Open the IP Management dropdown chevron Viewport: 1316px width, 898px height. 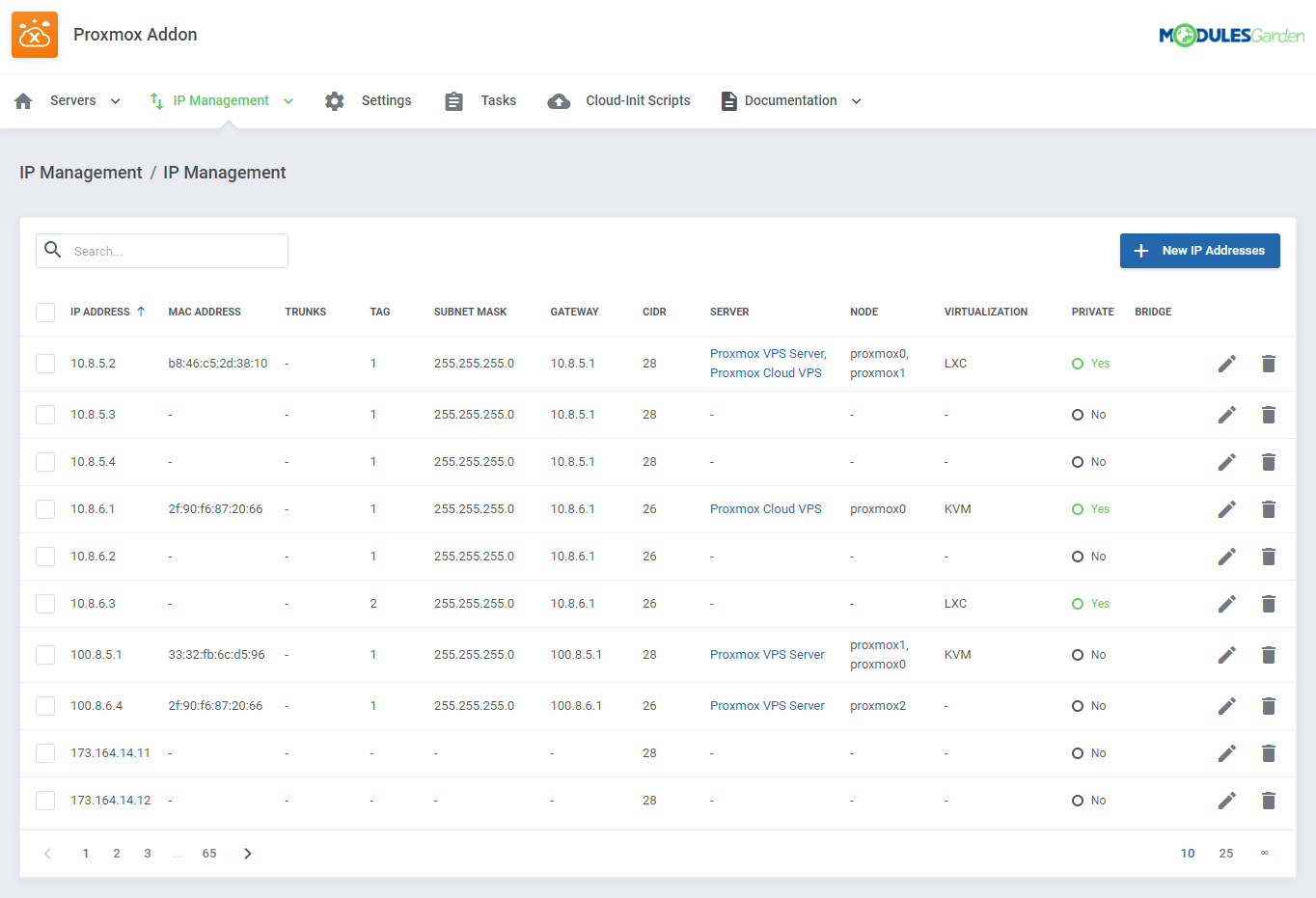click(287, 100)
